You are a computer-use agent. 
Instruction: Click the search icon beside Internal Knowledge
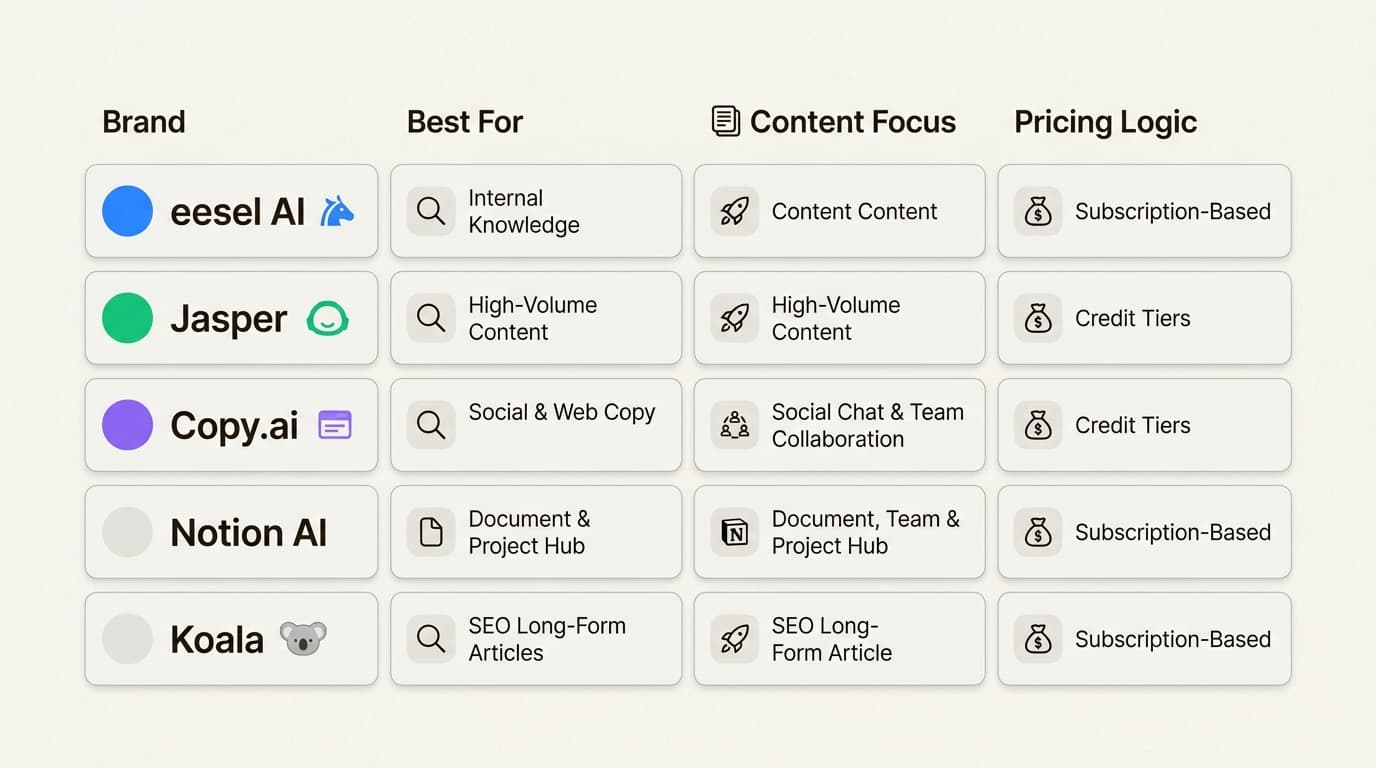tap(431, 211)
